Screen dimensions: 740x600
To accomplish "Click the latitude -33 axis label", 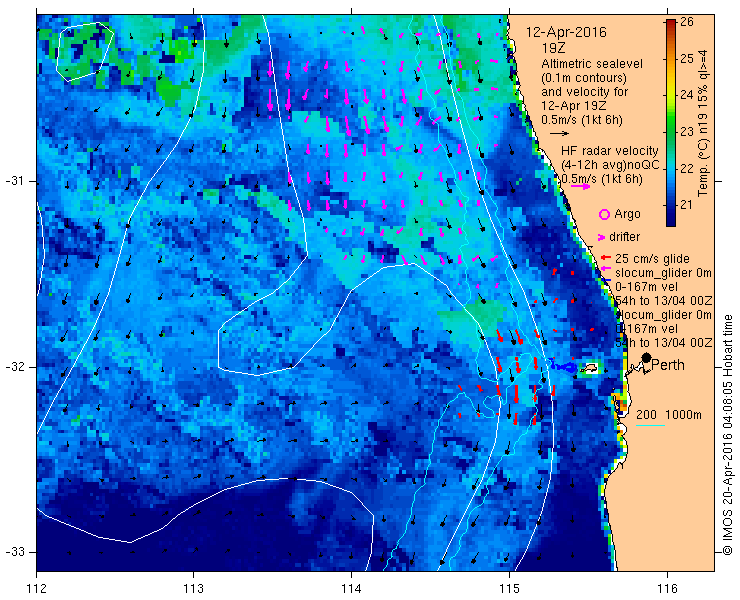I will [15, 552].
